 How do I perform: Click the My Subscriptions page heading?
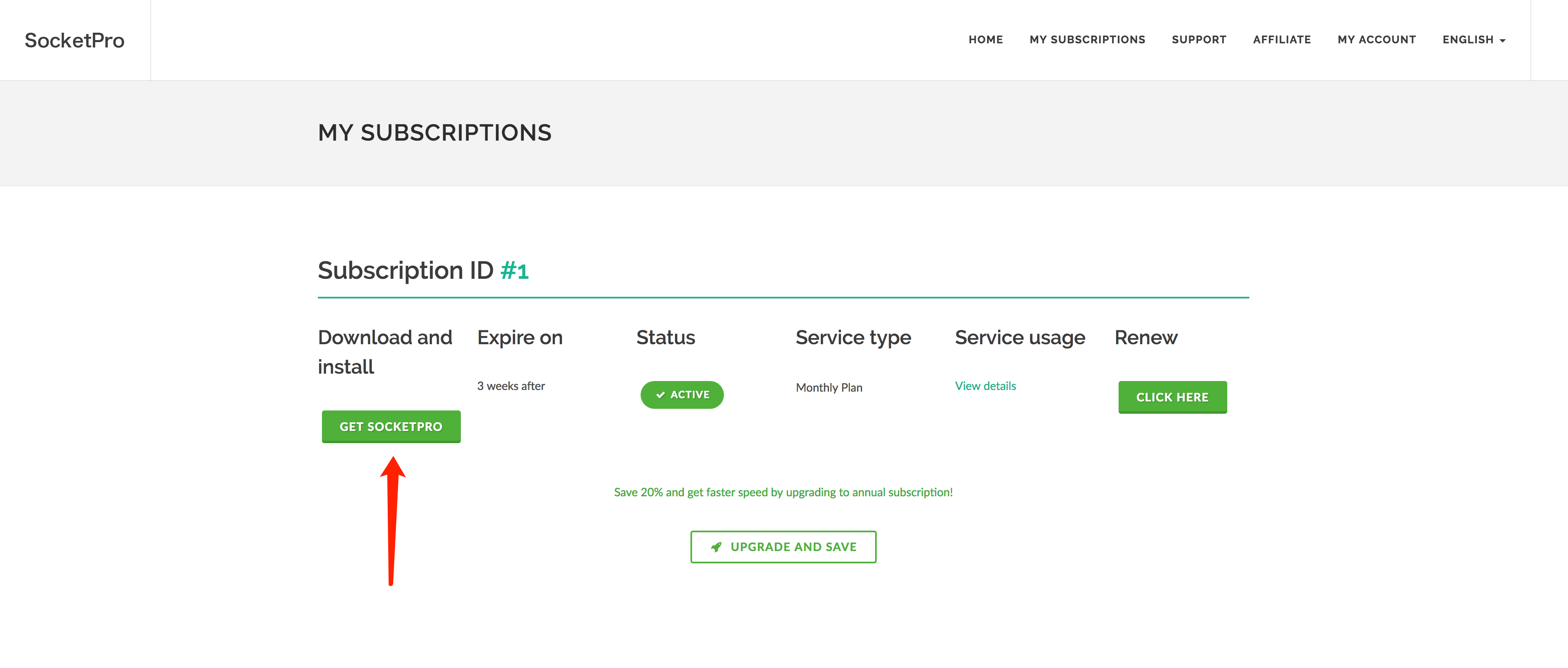click(x=435, y=133)
